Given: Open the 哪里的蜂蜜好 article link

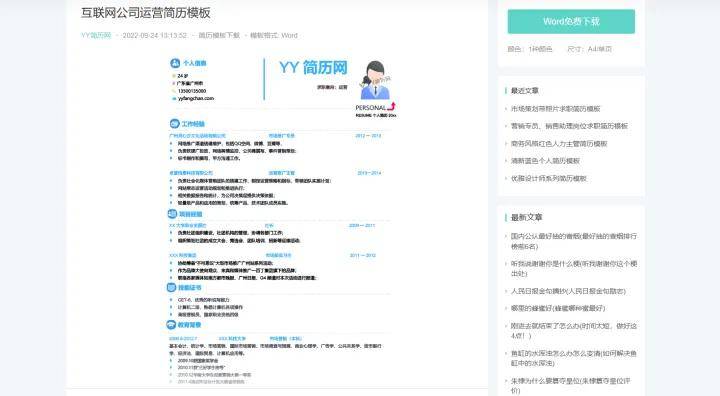Looking at the screenshot, I should tap(558, 308).
